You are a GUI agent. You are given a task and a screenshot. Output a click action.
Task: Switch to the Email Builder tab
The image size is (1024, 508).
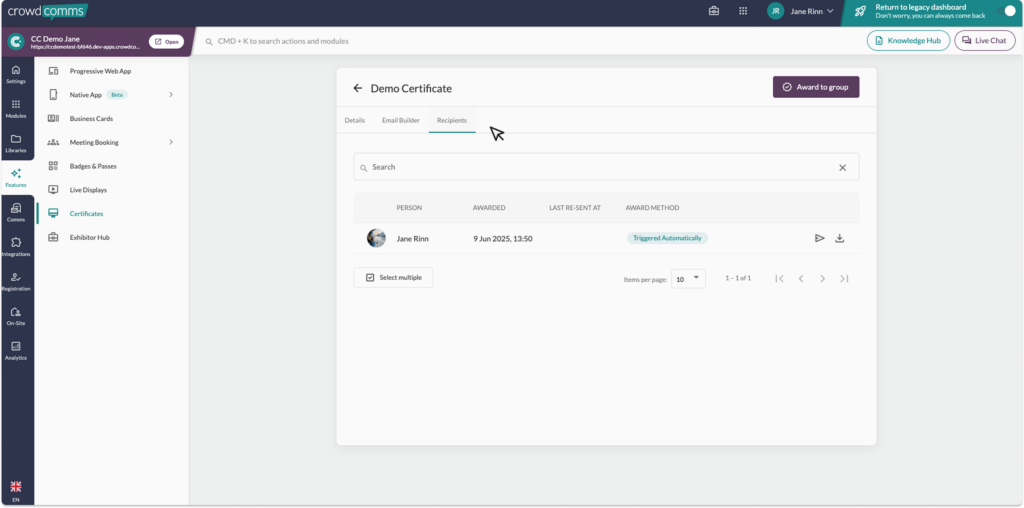point(400,120)
